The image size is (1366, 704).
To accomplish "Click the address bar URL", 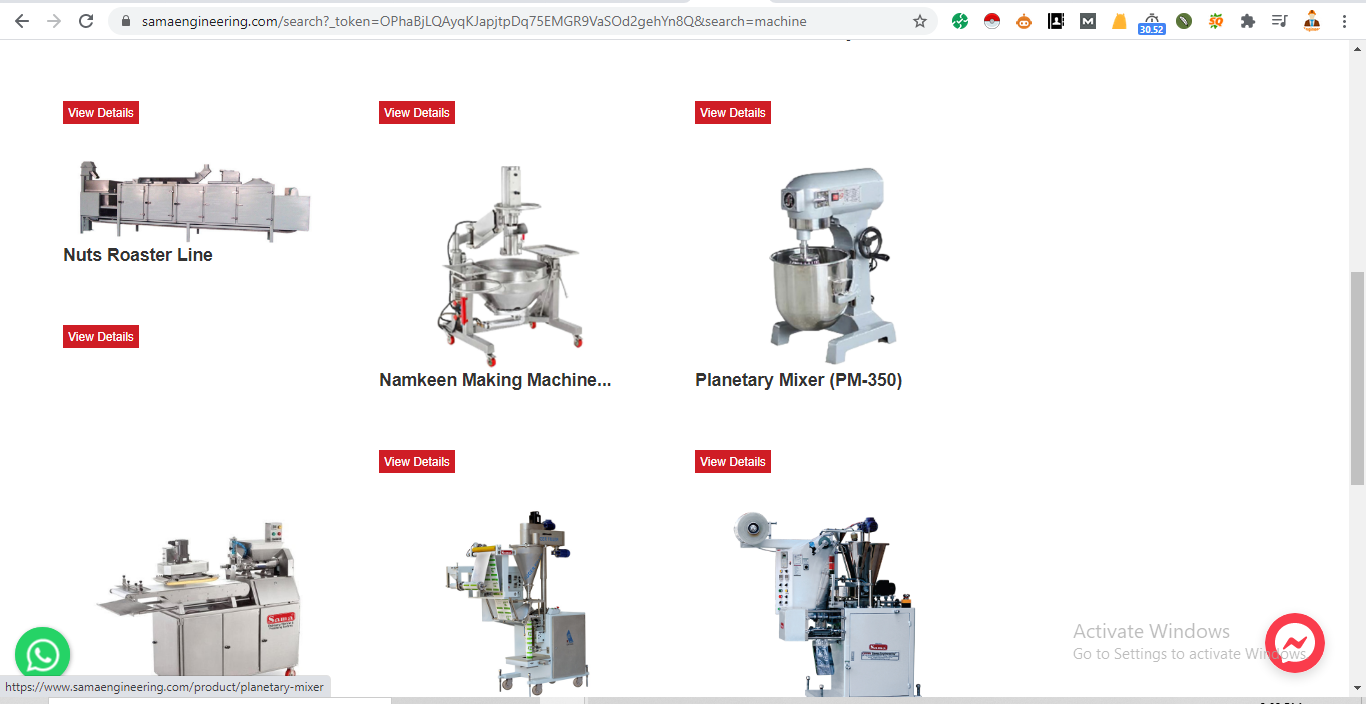I will [474, 21].
